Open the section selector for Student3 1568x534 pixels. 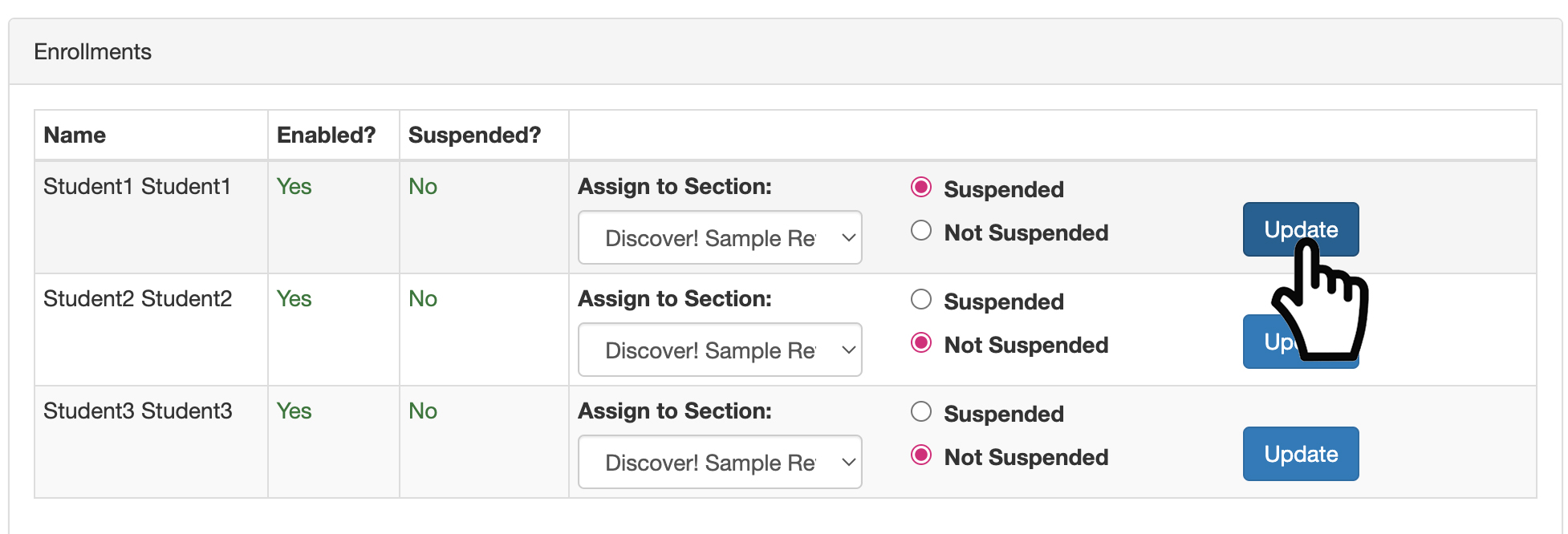(720, 463)
